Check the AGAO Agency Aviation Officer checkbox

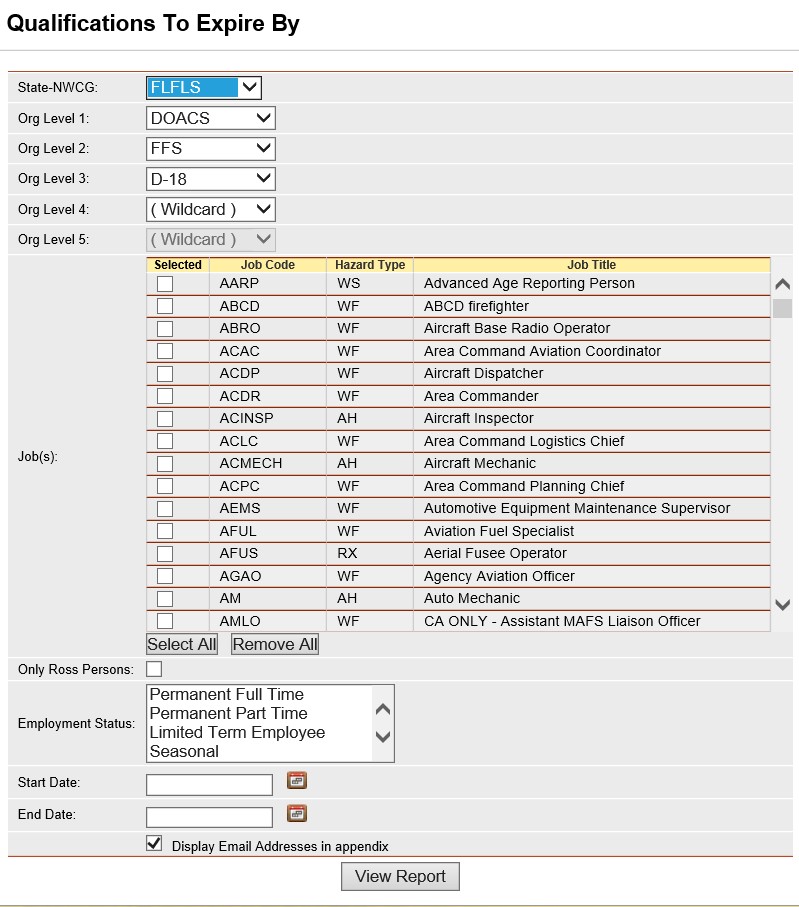coord(165,576)
